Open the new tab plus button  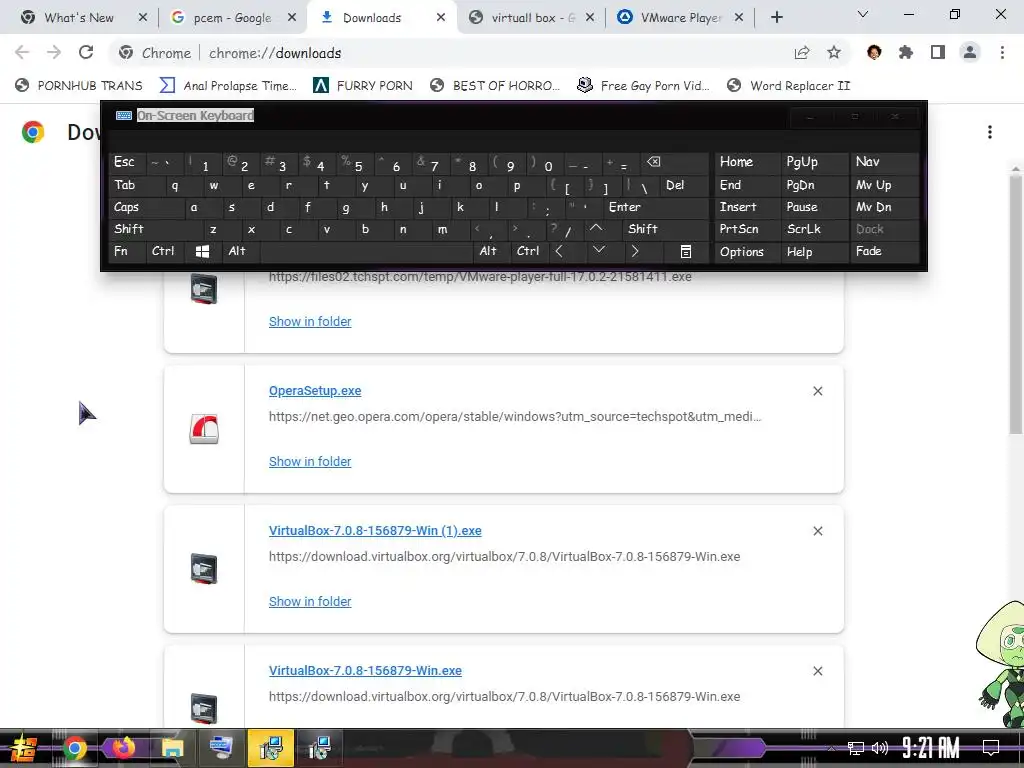(x=776, y=18)
